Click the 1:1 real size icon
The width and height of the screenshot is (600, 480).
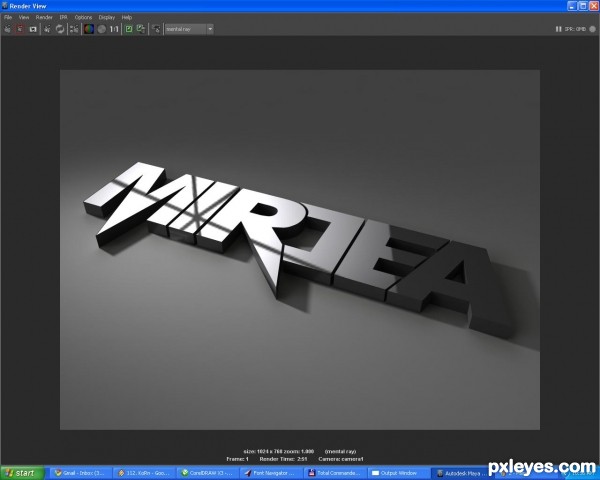pos(114,29)
